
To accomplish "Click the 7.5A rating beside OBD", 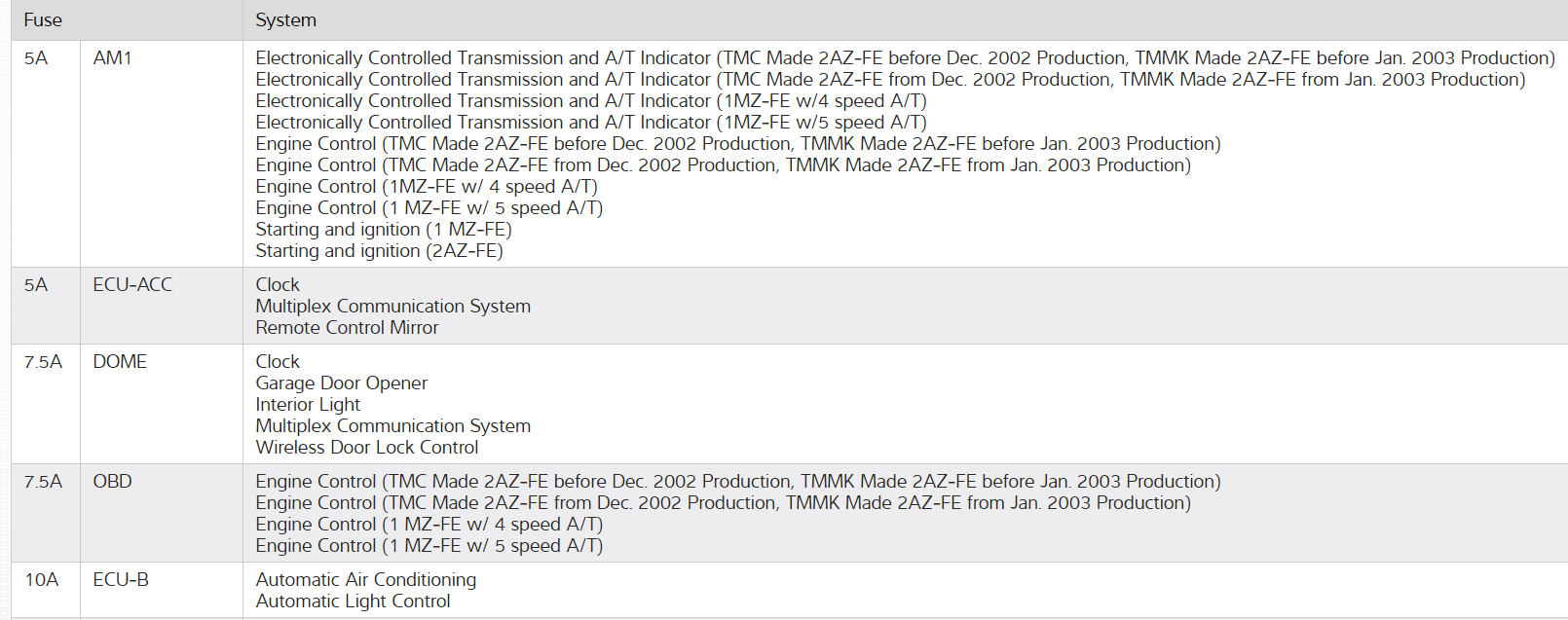I will click(x=43, y=482).
